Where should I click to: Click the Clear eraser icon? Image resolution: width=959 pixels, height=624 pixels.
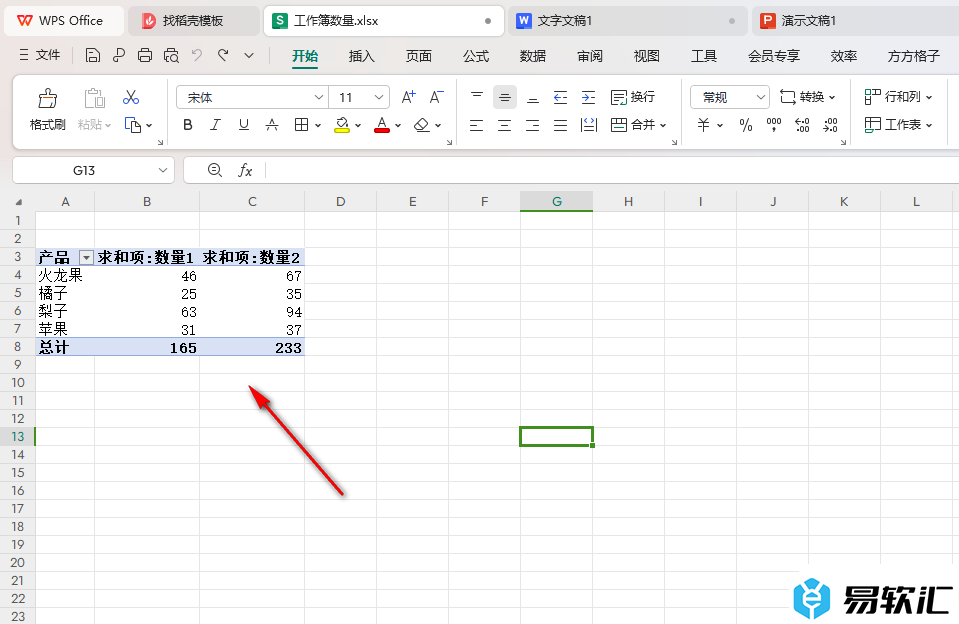pyautogui.click(x=421, y=125)
